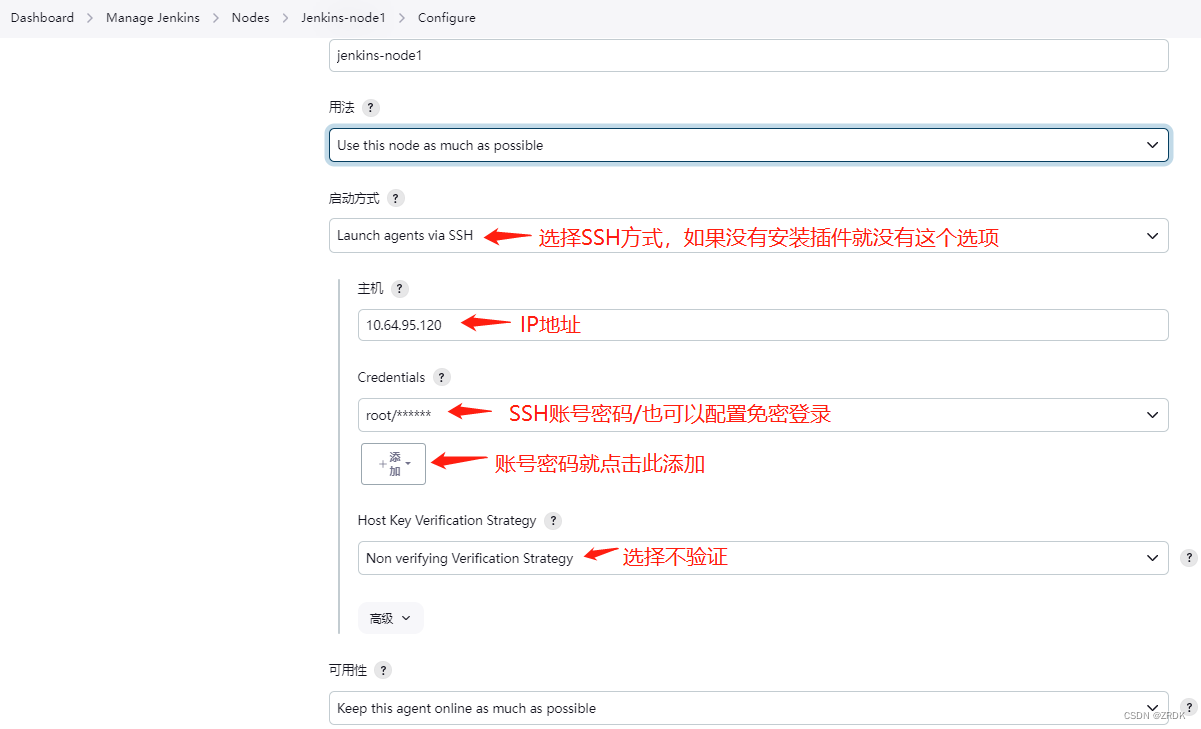1201x729 pixels.
Task: Open the Non verifying Verification Strategy dropdown
Action: tap(763, 558)
